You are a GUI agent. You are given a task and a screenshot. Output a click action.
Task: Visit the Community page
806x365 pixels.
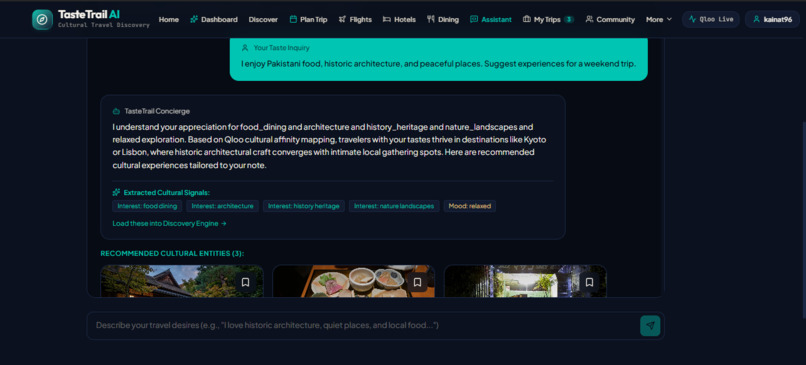point(610,20)
